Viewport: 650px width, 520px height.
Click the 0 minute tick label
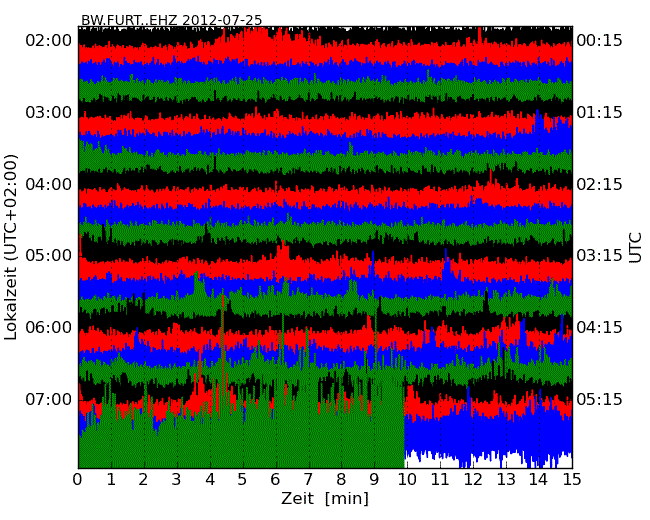(x=78, y=480)
